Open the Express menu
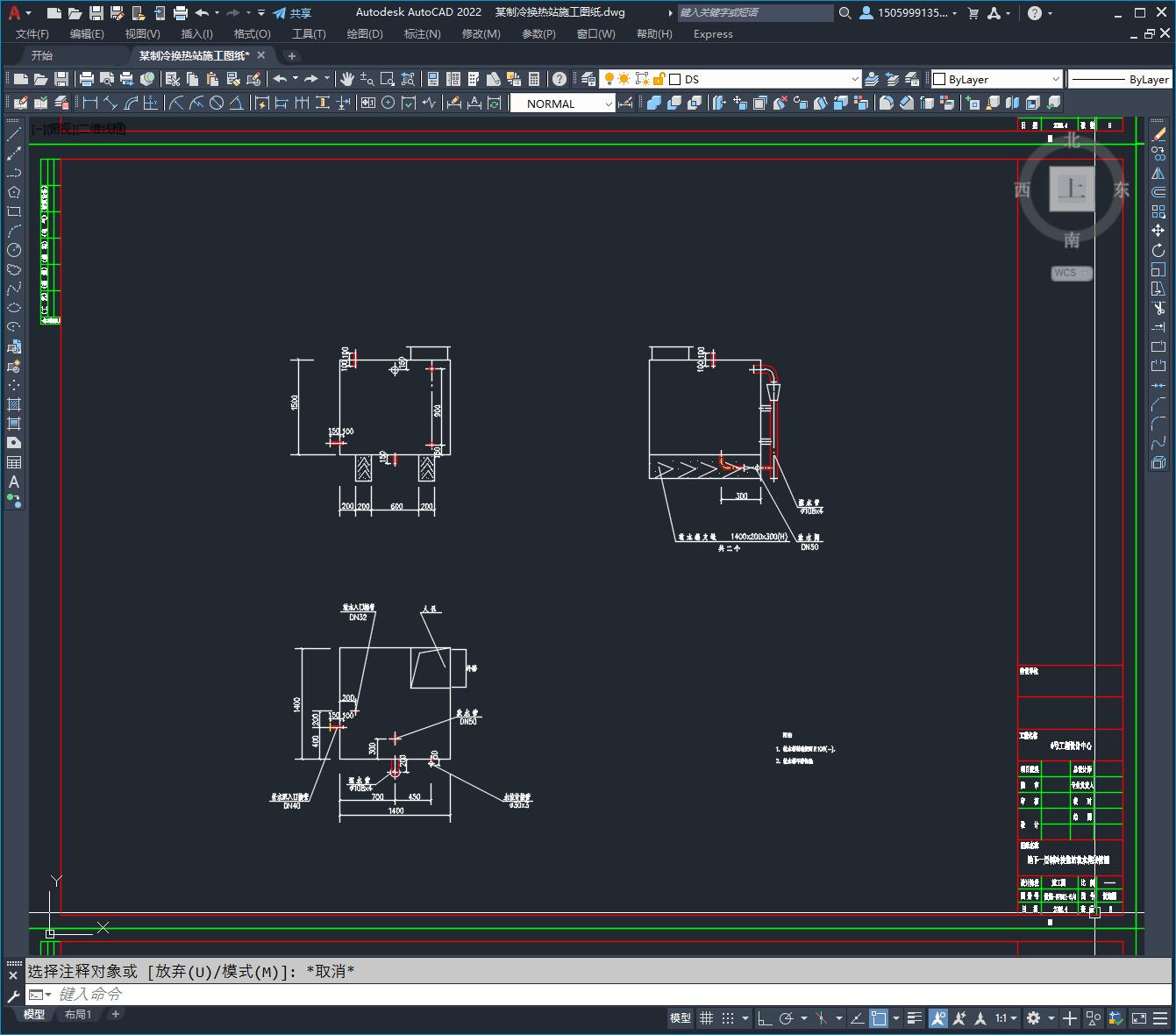 click(x=713, y=33)
